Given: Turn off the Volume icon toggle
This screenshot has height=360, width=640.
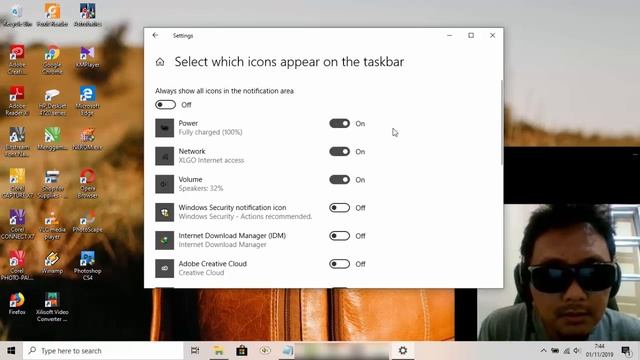Looking at the screenshot, I should pos(340,180).
